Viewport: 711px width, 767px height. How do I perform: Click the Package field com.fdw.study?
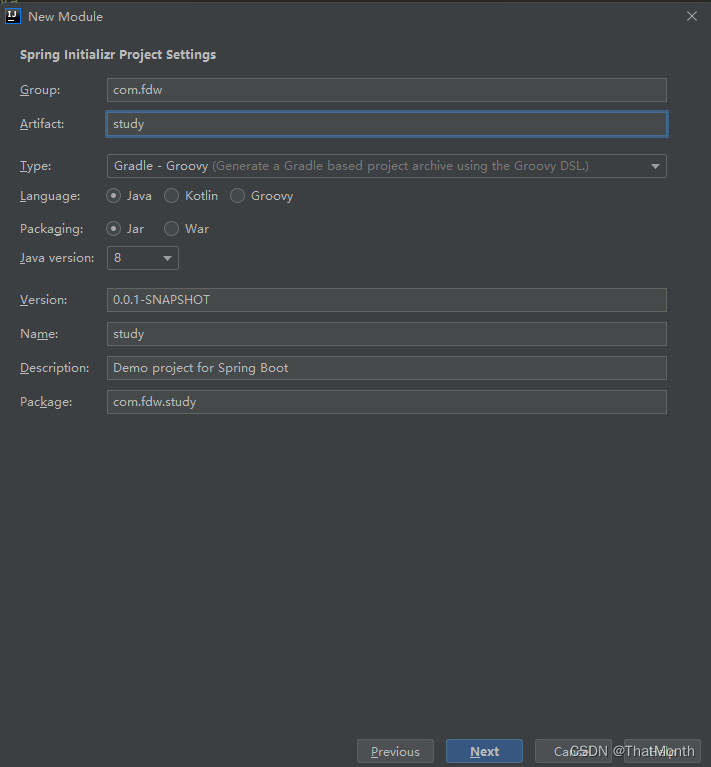[386, 402]
